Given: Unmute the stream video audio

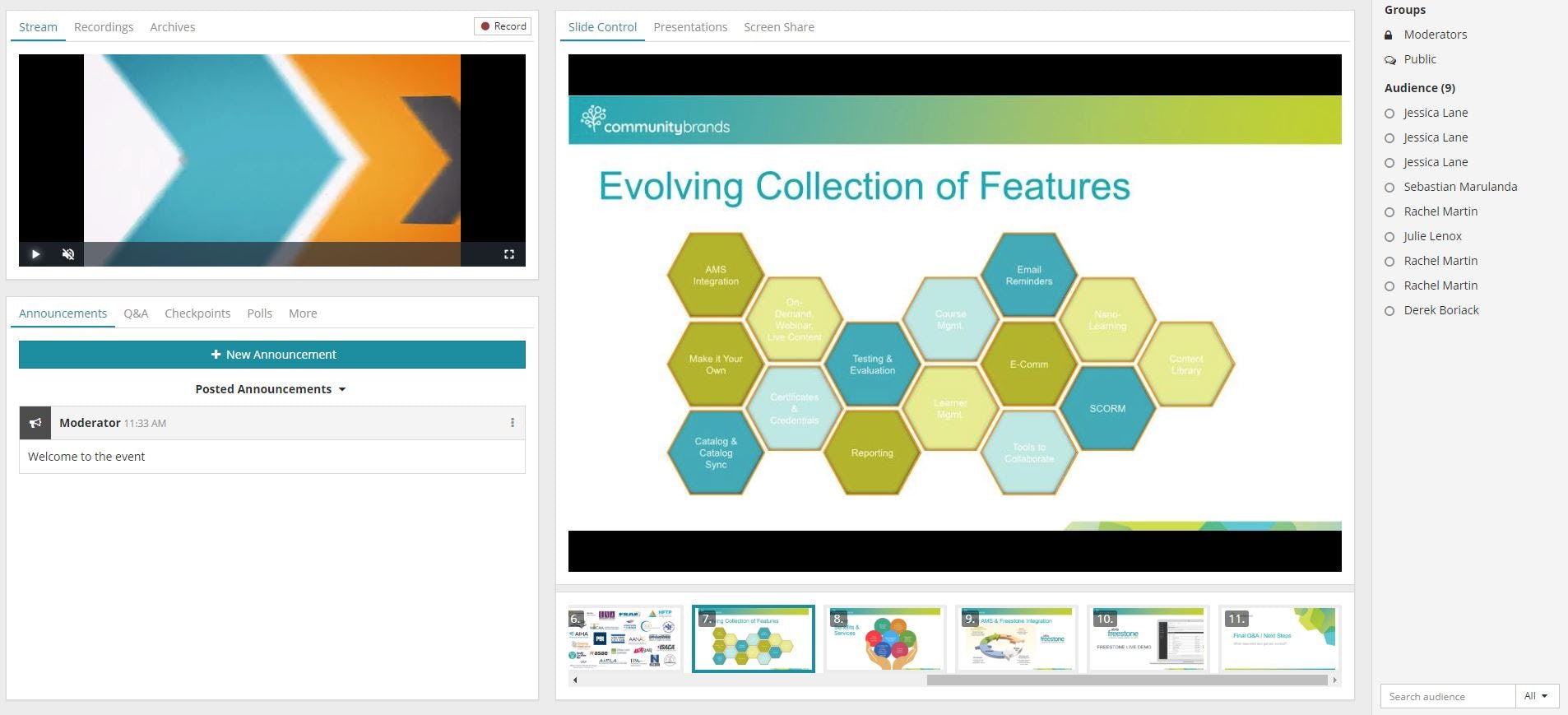Looking at the screenshot, I should click(68, 254).
